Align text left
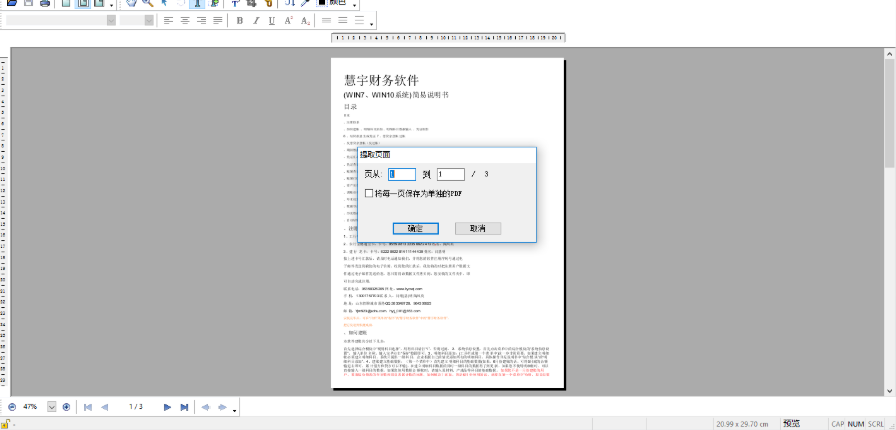896x430 pixels. point(168,21)
